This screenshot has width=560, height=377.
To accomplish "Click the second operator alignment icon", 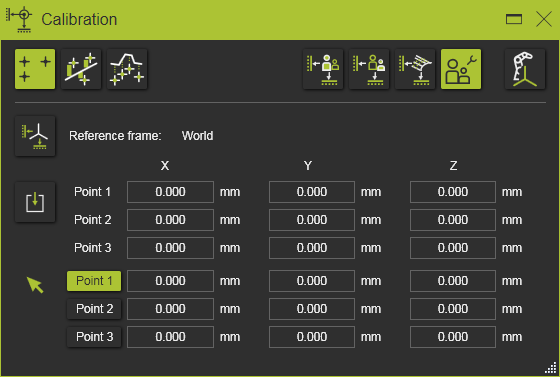I will pyautogui.click(x=369, y=69).
